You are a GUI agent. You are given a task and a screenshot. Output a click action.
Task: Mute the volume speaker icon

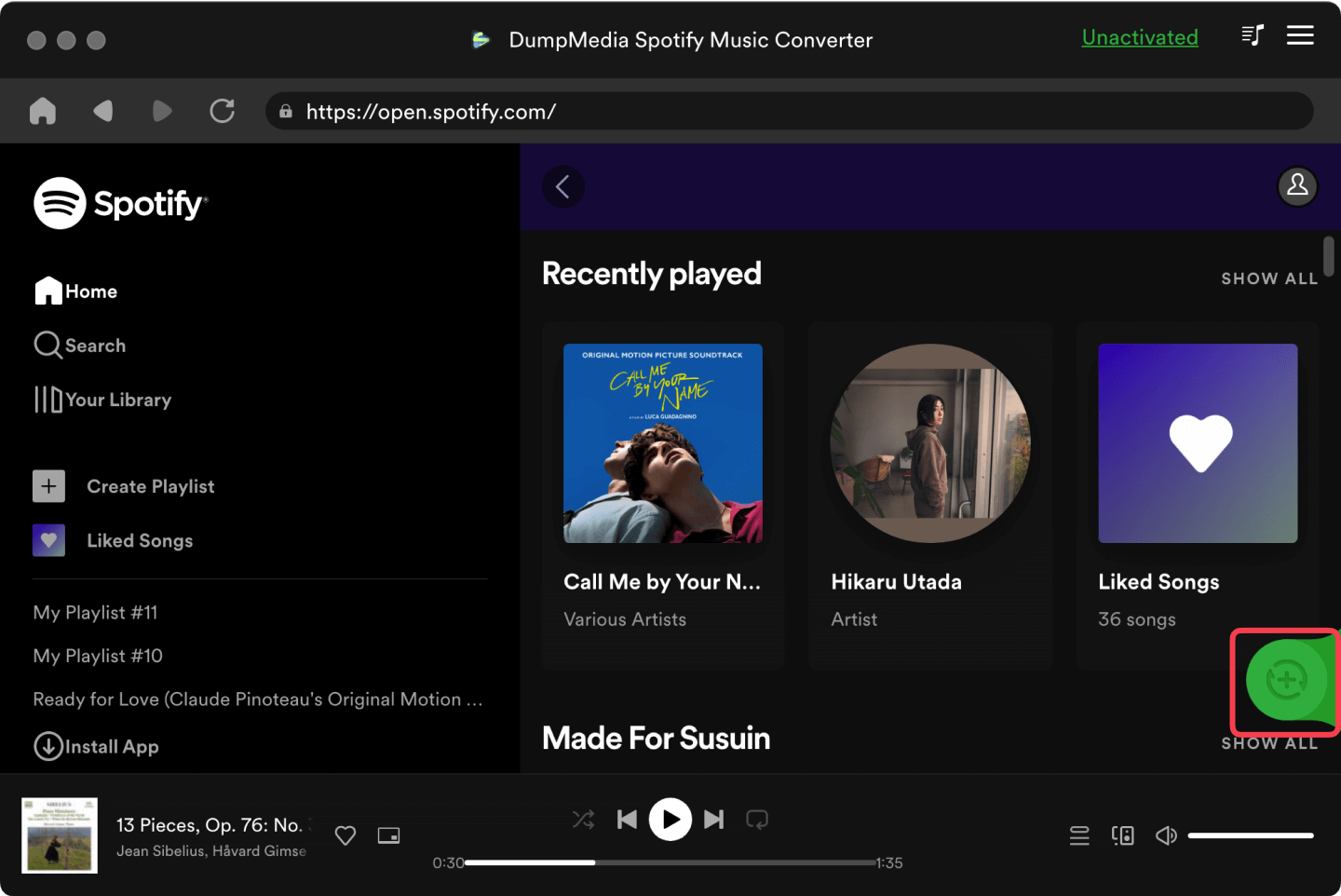(1166, 835)
